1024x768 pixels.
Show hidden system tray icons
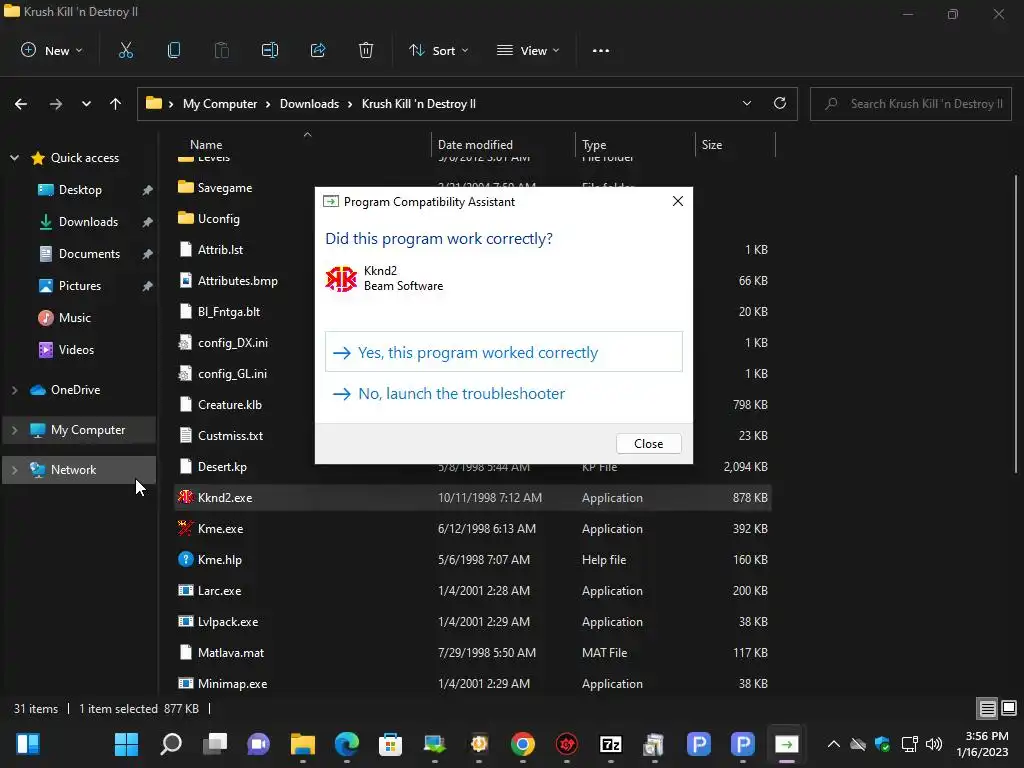[833, 744]
